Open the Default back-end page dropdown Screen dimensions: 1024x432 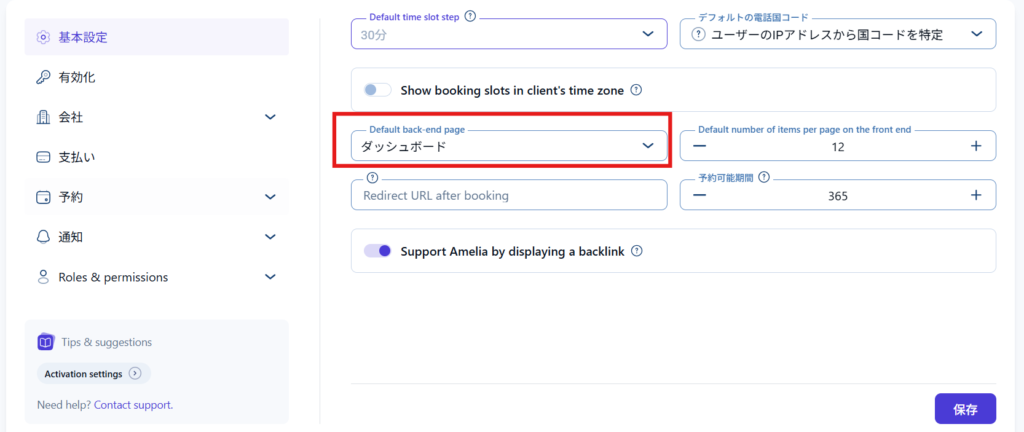(x=508, y=146)
